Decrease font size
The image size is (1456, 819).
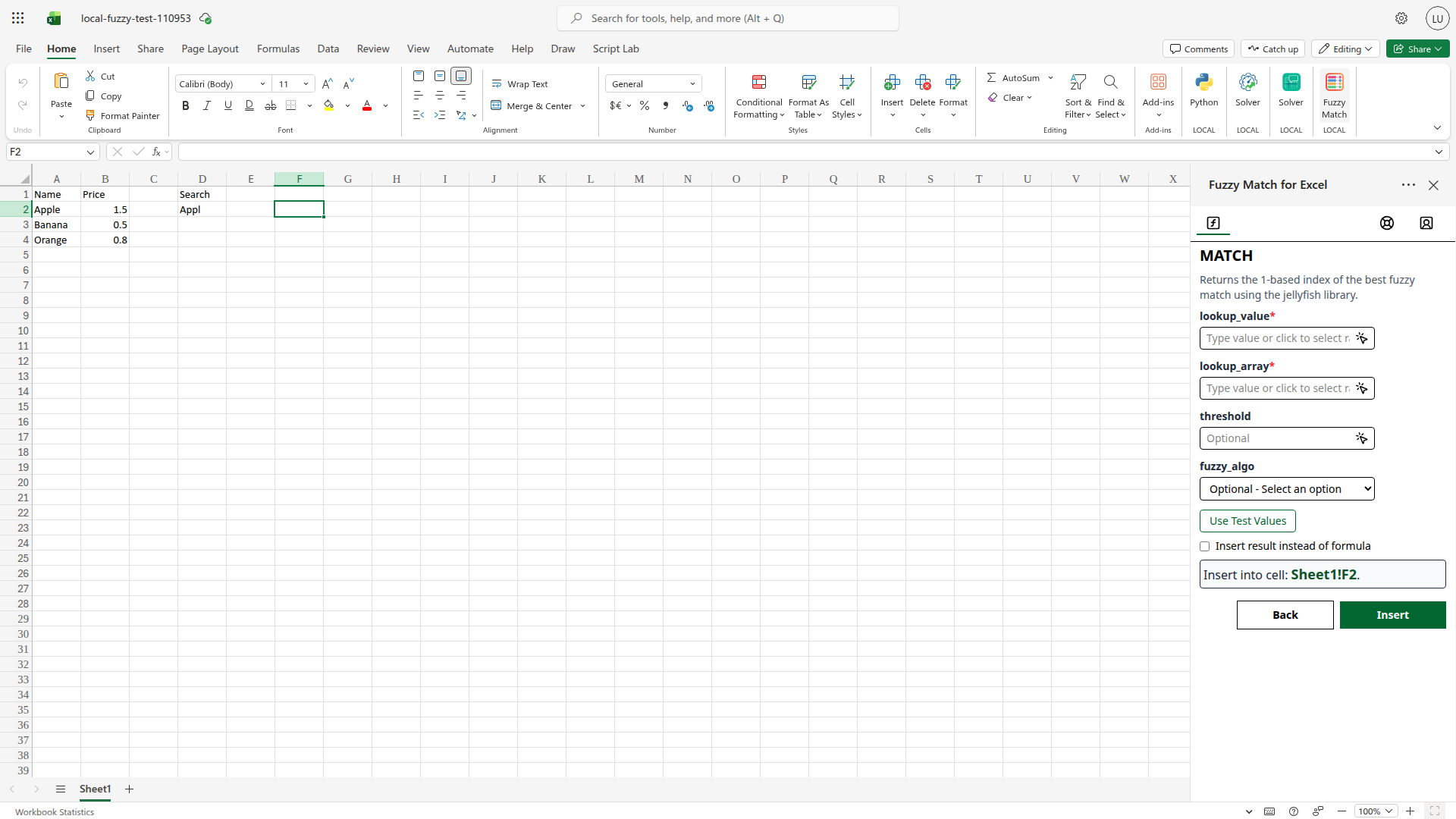tap(349, 83)
